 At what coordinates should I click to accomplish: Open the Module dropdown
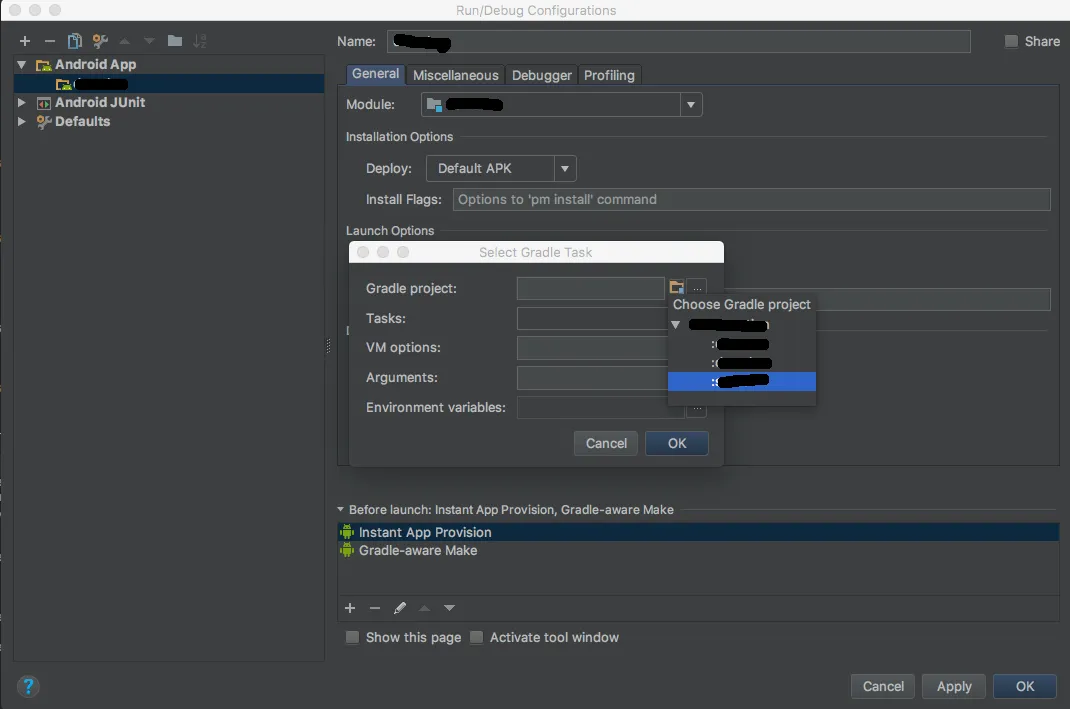click(x=691, y=104)
